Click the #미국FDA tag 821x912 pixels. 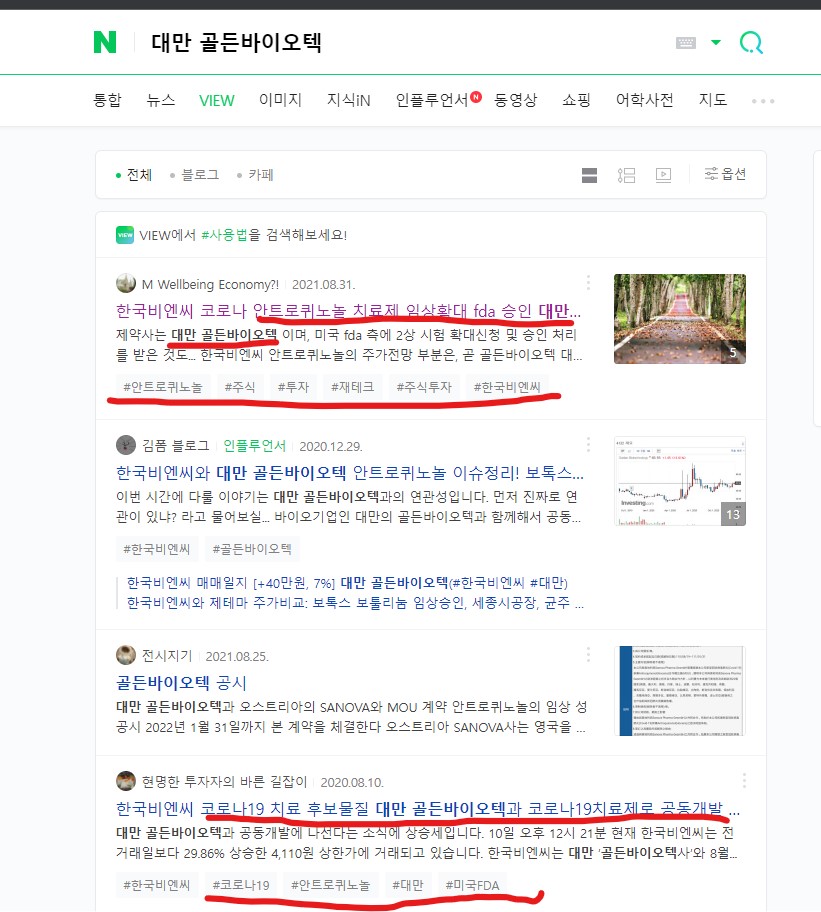point(472,885)
